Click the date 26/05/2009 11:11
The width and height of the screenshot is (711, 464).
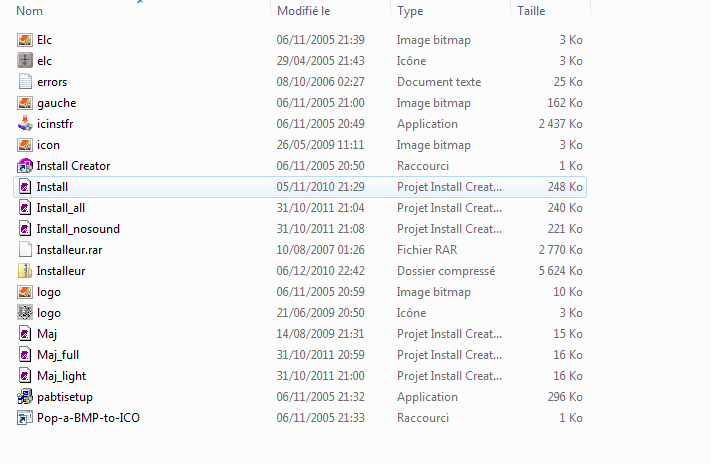pos(321,145)
